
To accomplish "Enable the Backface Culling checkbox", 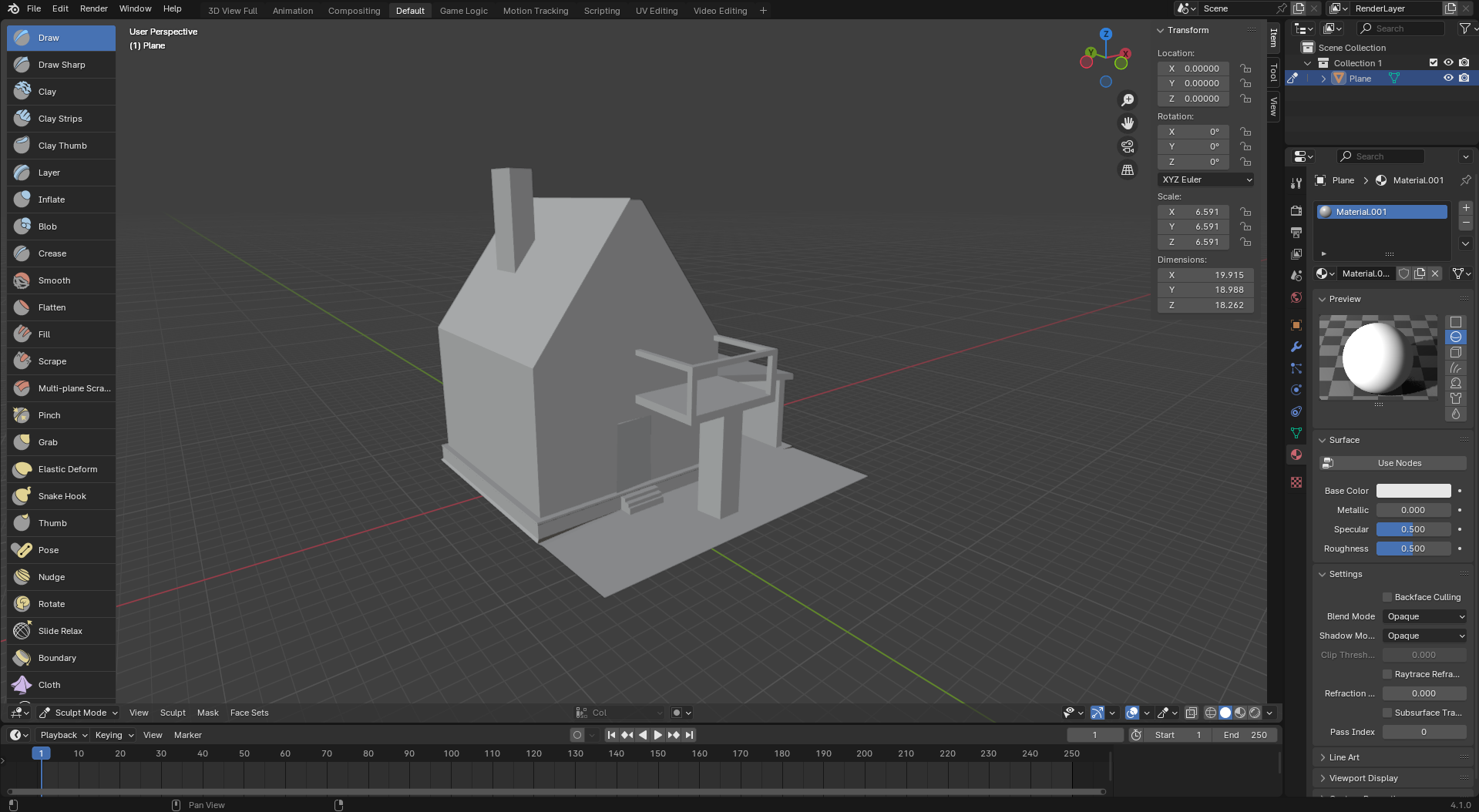I will [1387, 597].
